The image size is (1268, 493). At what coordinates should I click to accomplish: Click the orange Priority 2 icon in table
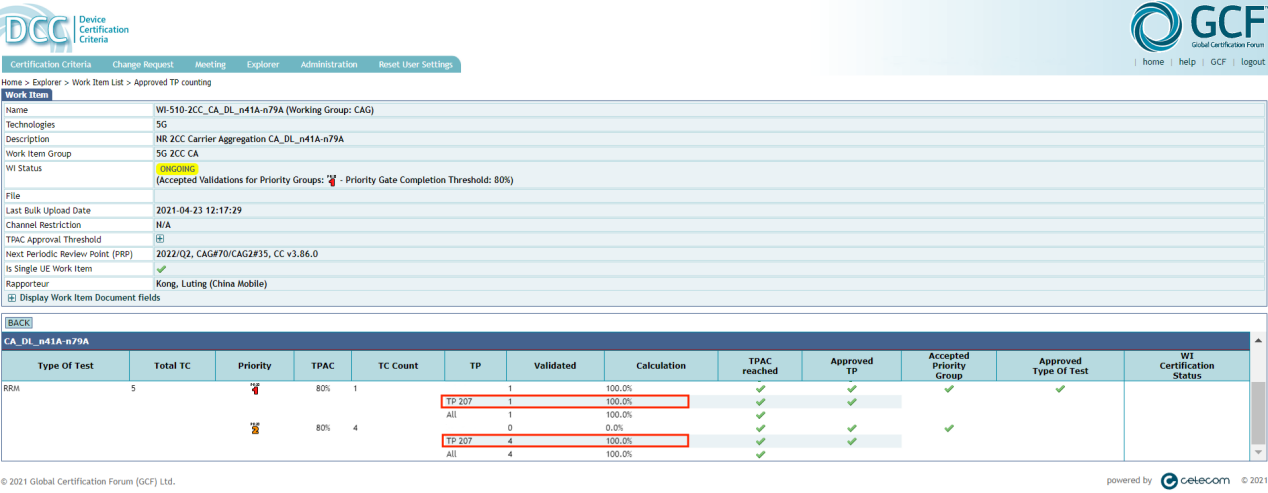coord(255,428)
